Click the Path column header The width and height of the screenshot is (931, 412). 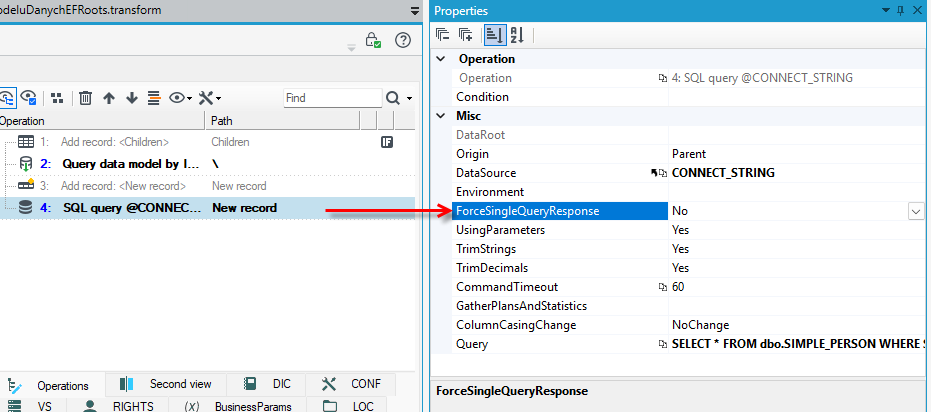pos(283,121)
